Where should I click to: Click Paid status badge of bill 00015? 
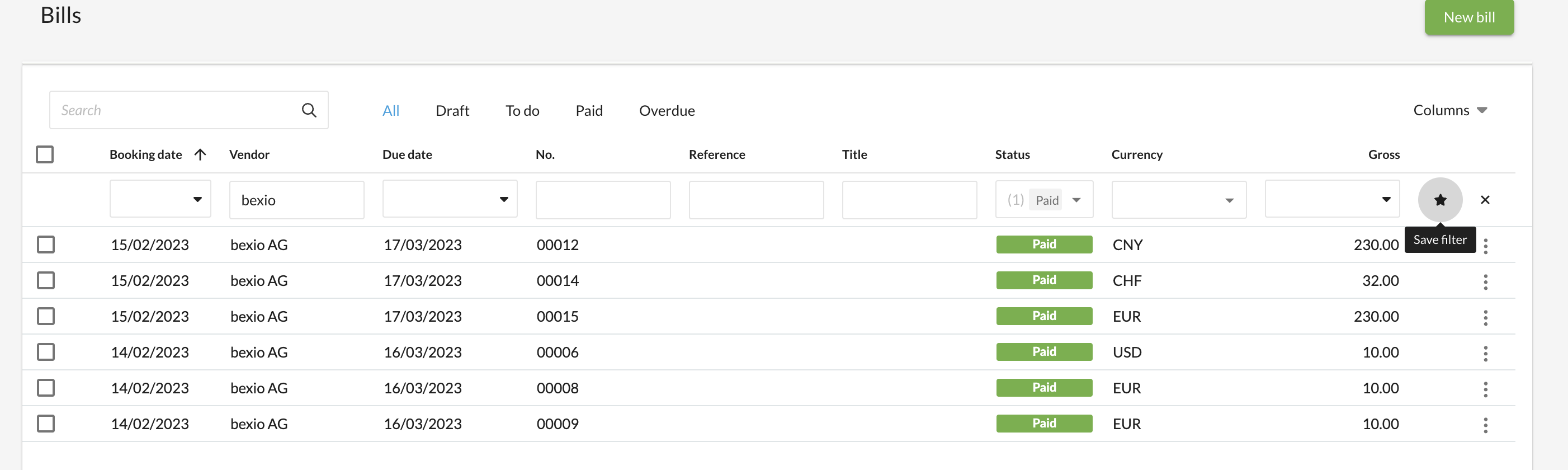point(1043,316)
